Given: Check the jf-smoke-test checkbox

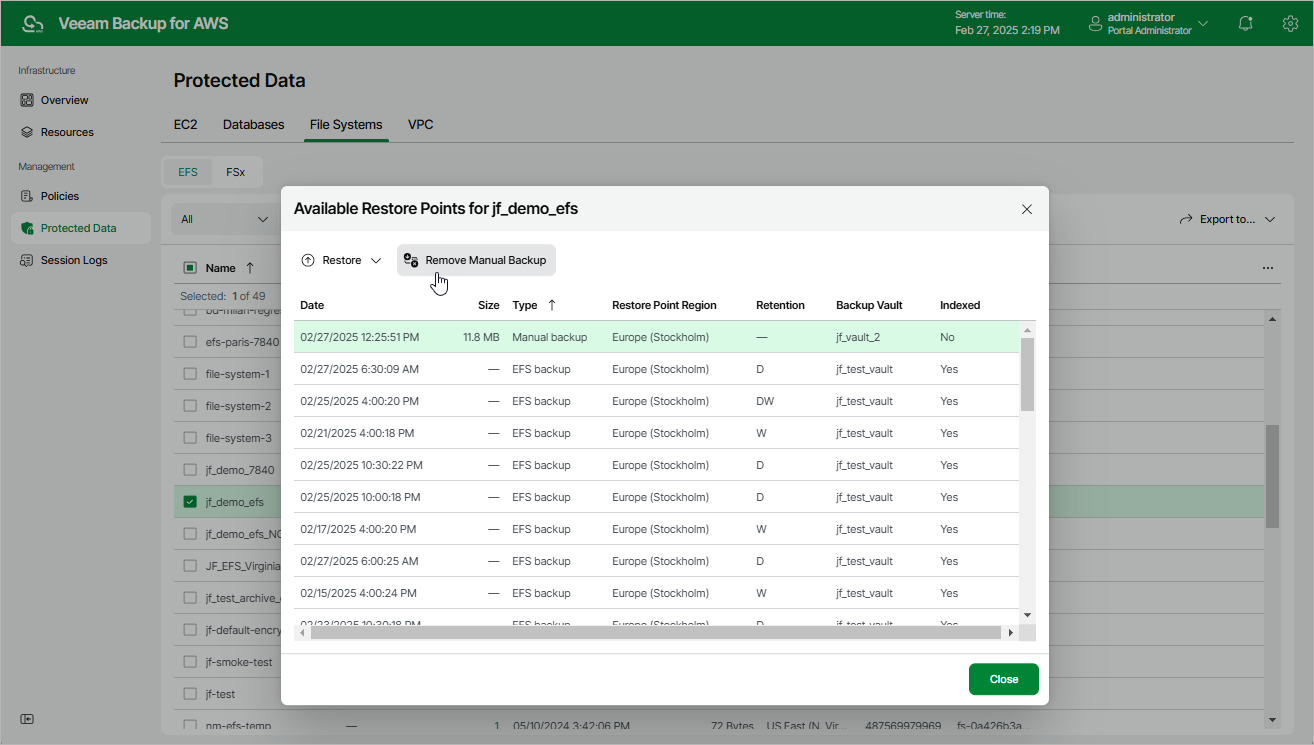Looking at the screenshot, I should (190, 662).
